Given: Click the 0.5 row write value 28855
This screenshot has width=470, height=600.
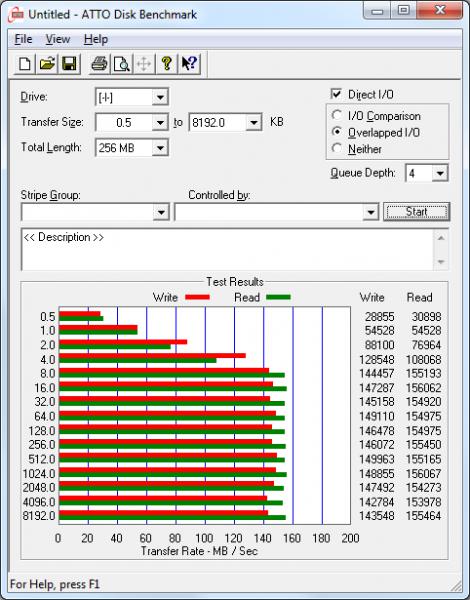Looking at the screenshot, I should click(x=379, y=317).
